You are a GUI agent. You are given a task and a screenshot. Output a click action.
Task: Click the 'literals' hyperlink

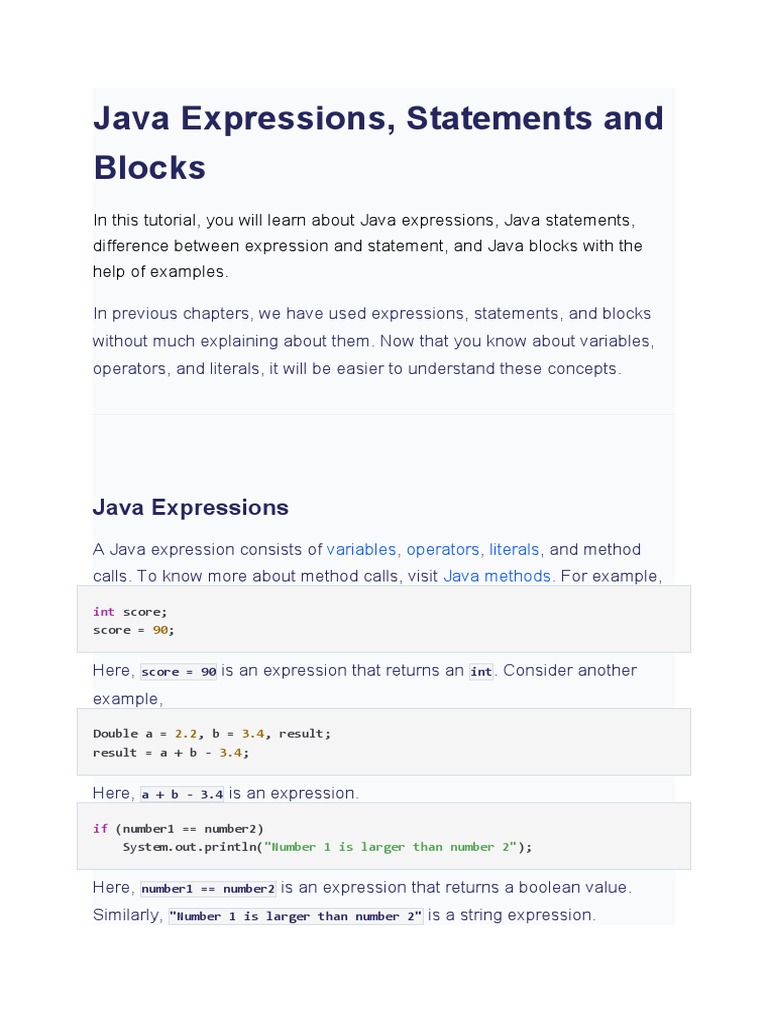(514, 549)
